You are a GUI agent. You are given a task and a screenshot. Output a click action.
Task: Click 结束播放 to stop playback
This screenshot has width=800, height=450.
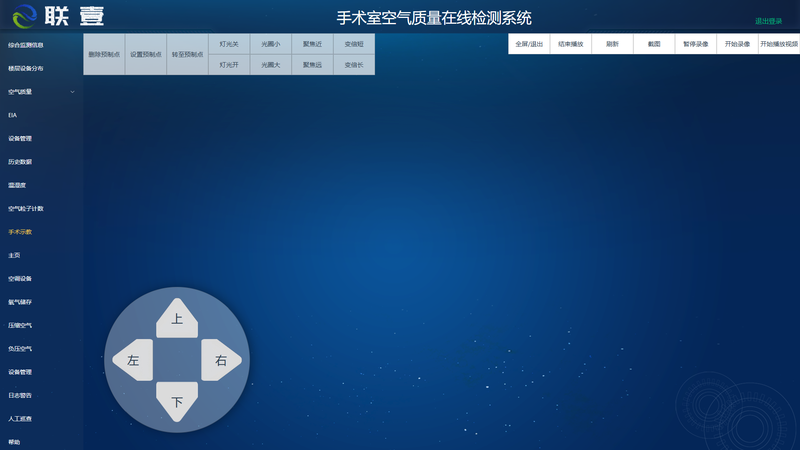(x=571, y=44)
